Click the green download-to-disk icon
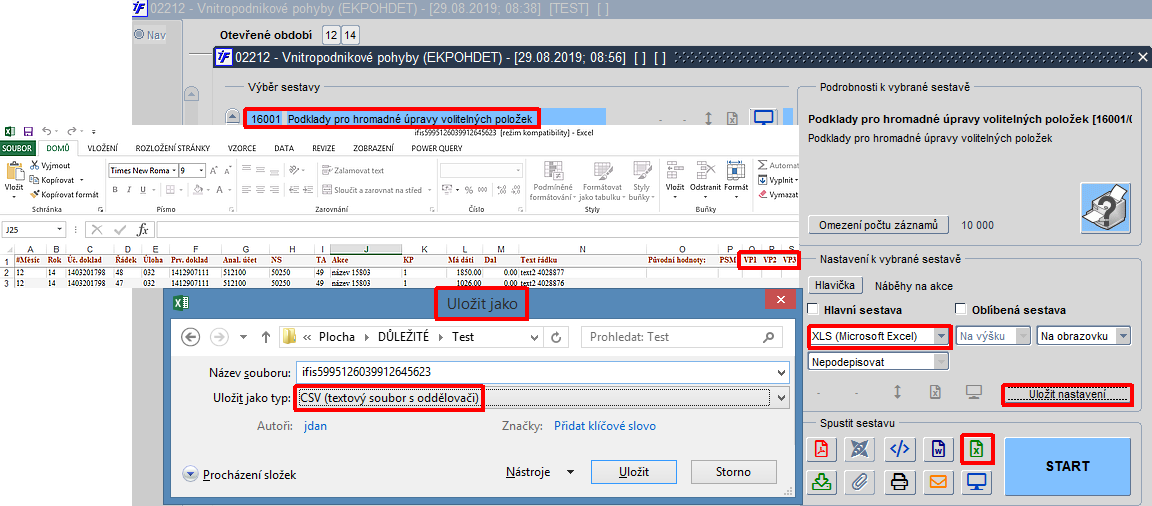Screen dimensions: 1152x506 (x=821, y=482)
